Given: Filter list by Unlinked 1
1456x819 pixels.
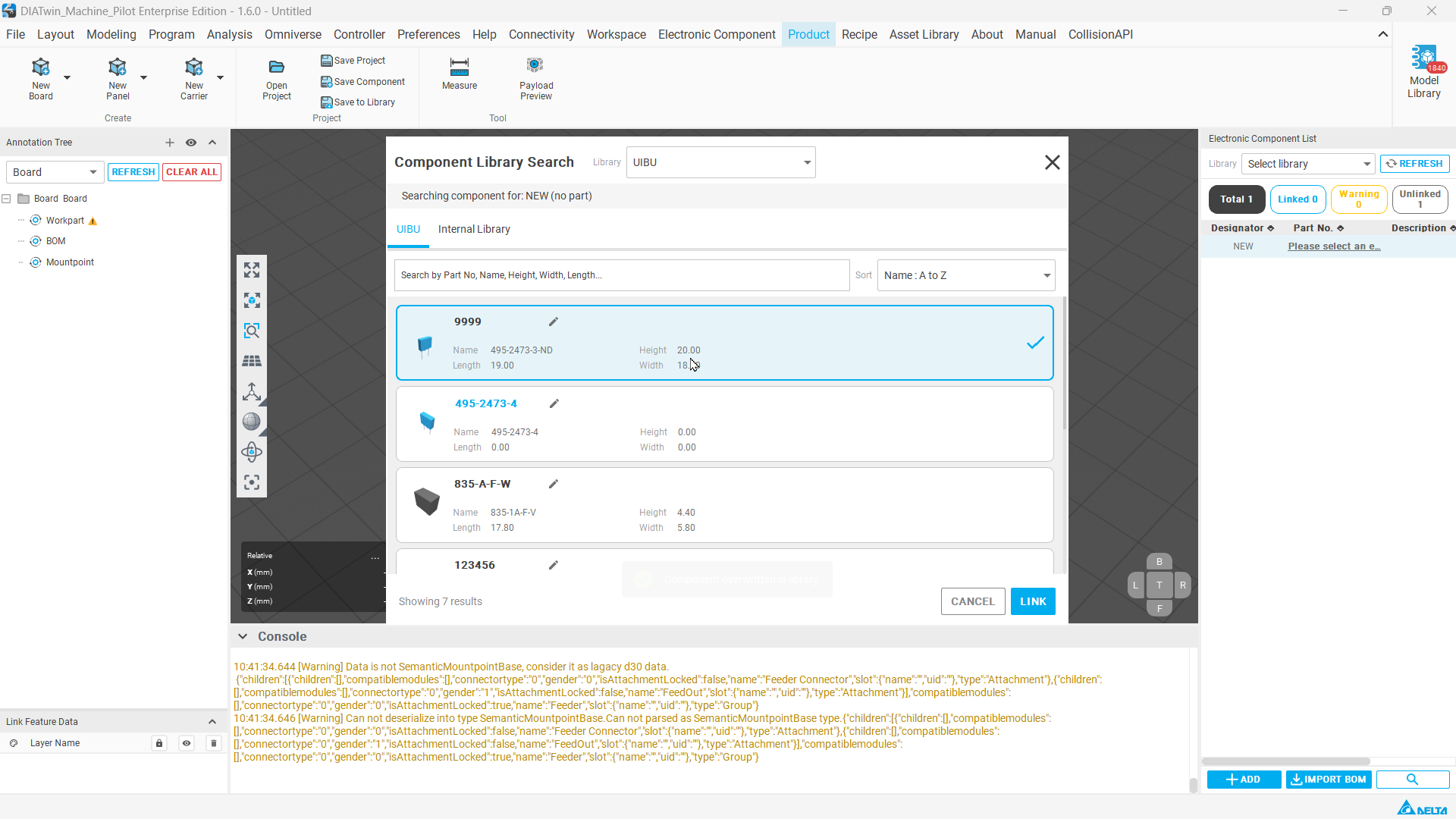Looking at the screenshot, I should [1420, 199].
